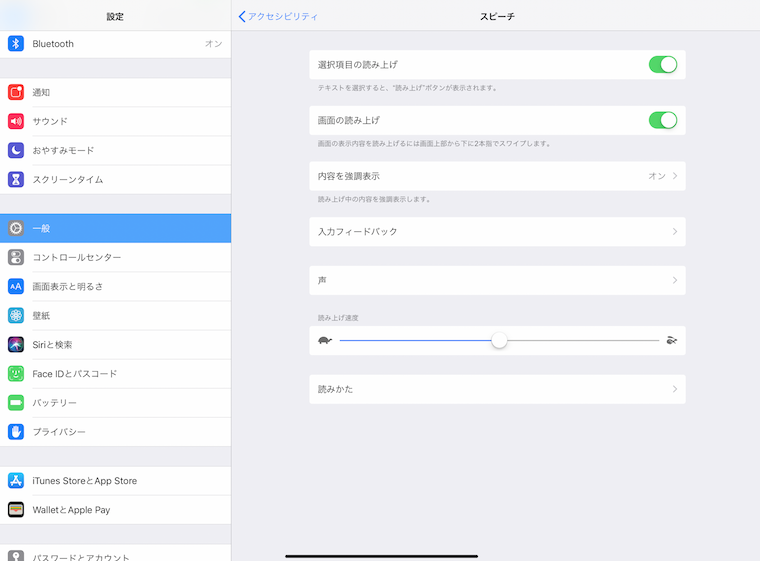760x561 pixels.
Task: Tap the turtle slow-speed icon
Action: (325, 340)
